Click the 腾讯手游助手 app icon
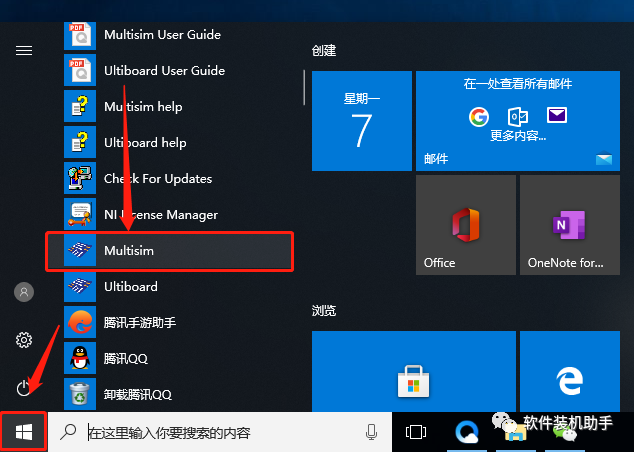This screenshot has height=452, width=634. [x=80, y=322]
